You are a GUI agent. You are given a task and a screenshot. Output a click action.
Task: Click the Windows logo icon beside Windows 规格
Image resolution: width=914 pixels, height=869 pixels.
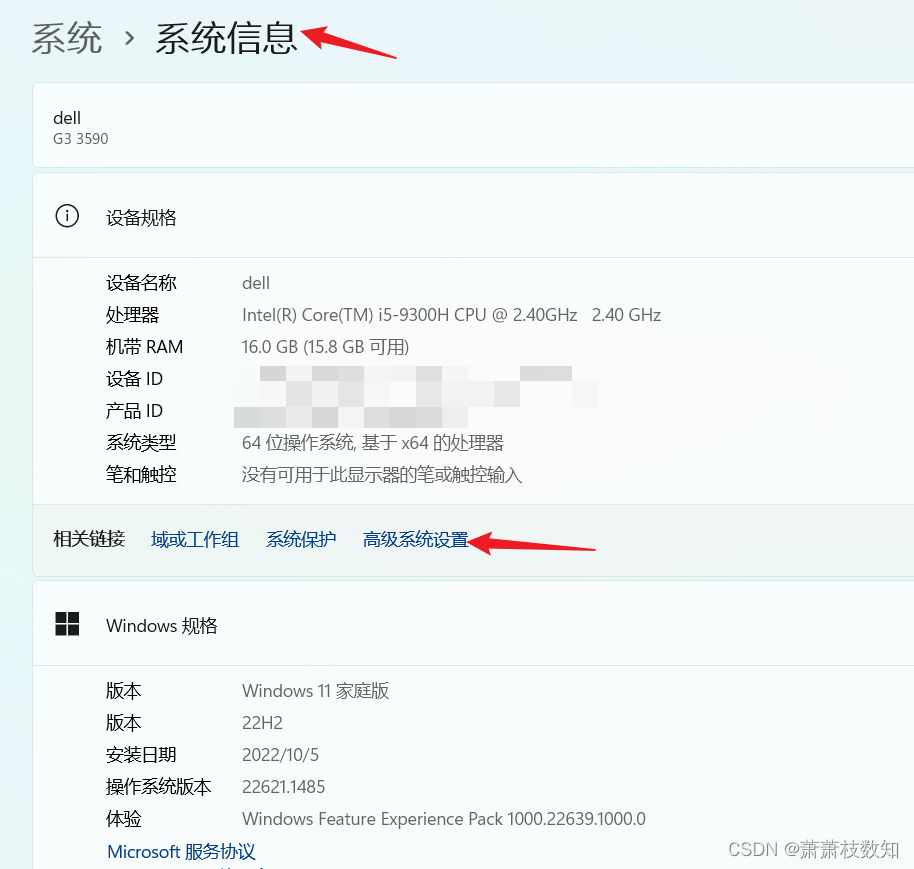pyautogui.click(x=67, y=624)
